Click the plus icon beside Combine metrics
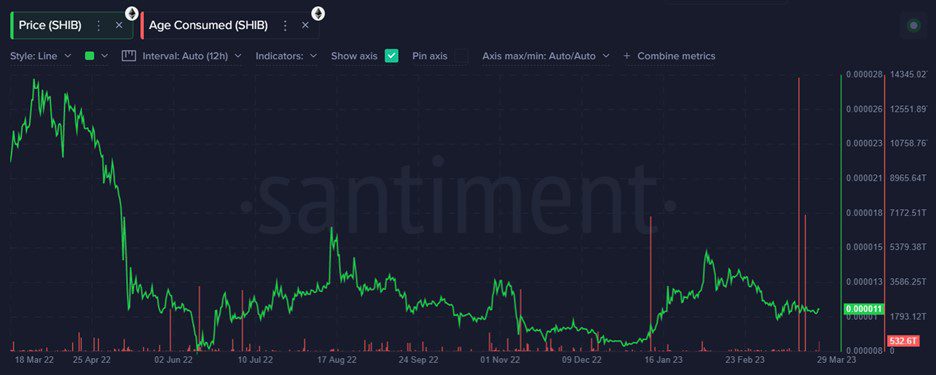The height and width of the screenshot is (375, 936). point(627,56)
